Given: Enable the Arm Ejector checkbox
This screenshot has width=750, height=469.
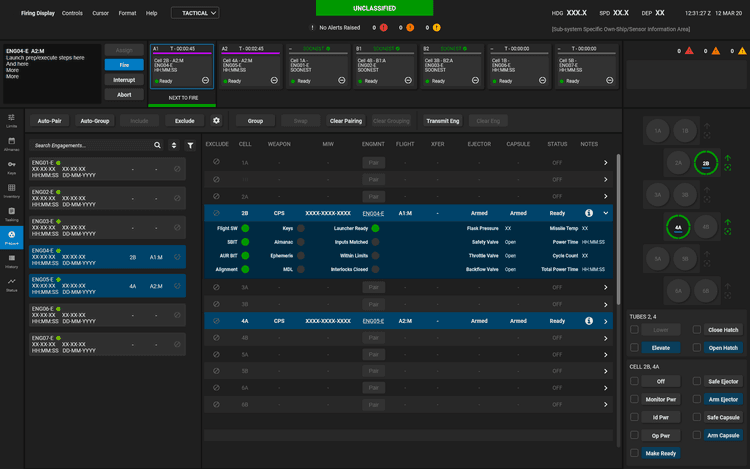Looking at the screenshot, I should (696, 399).
